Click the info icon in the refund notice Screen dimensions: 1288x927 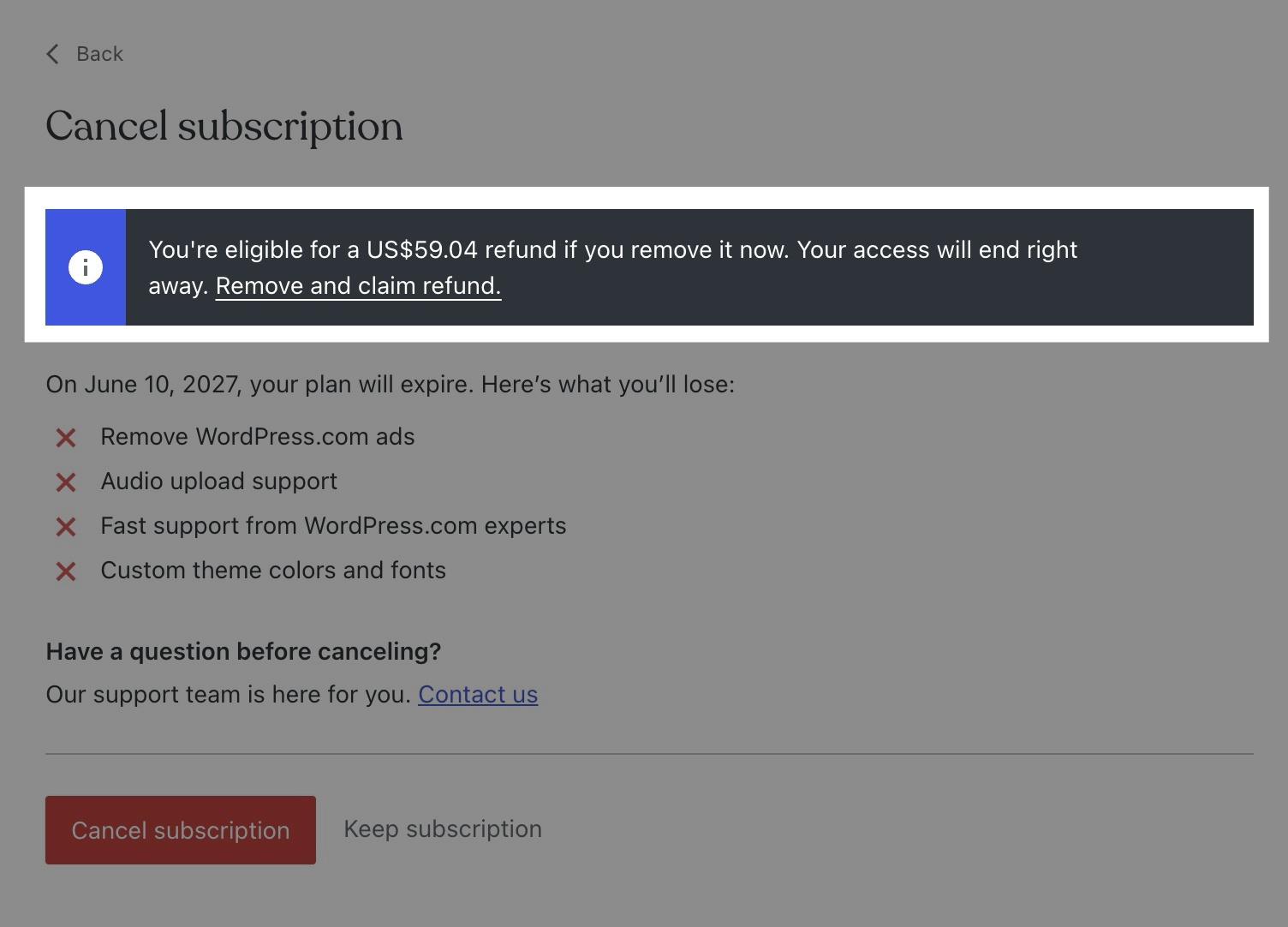86,267
